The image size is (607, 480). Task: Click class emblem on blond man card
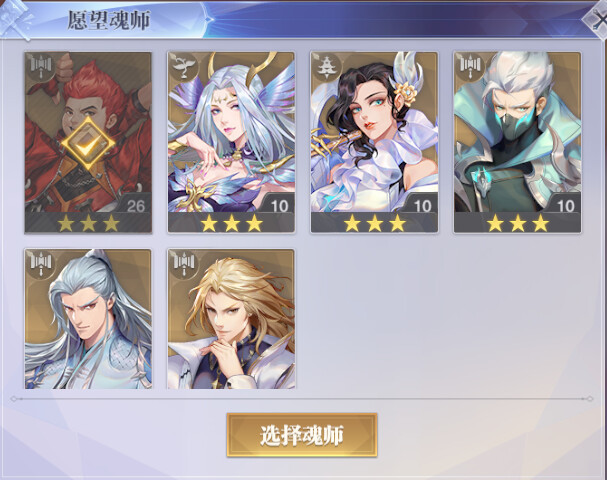[184, 264]
